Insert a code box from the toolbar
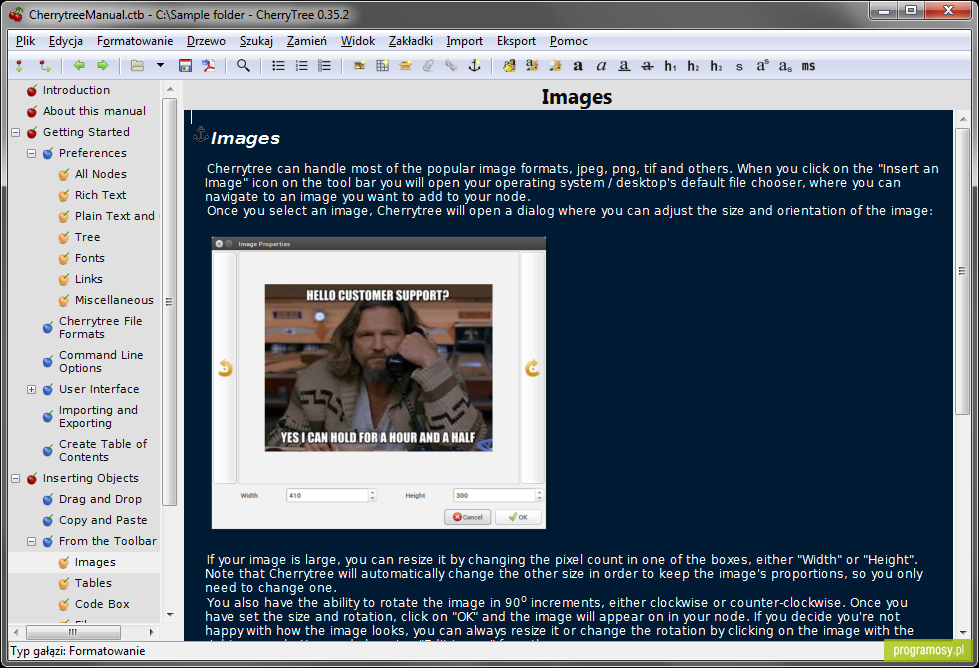 point(405,66)
